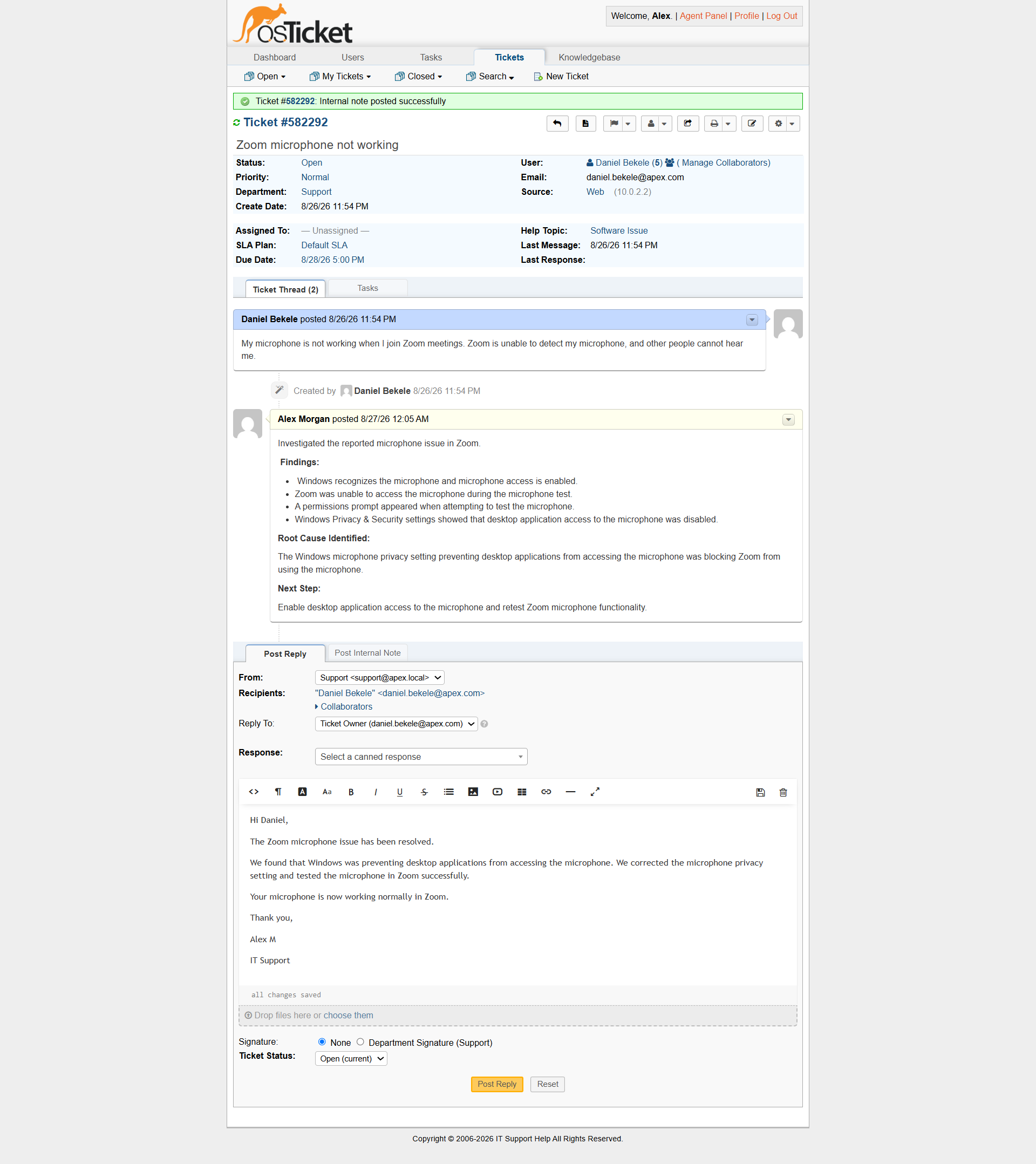Apply italic formatting in reply editor
Viewport: 1036px width, 1164px height.
click(x=376, y=792)
